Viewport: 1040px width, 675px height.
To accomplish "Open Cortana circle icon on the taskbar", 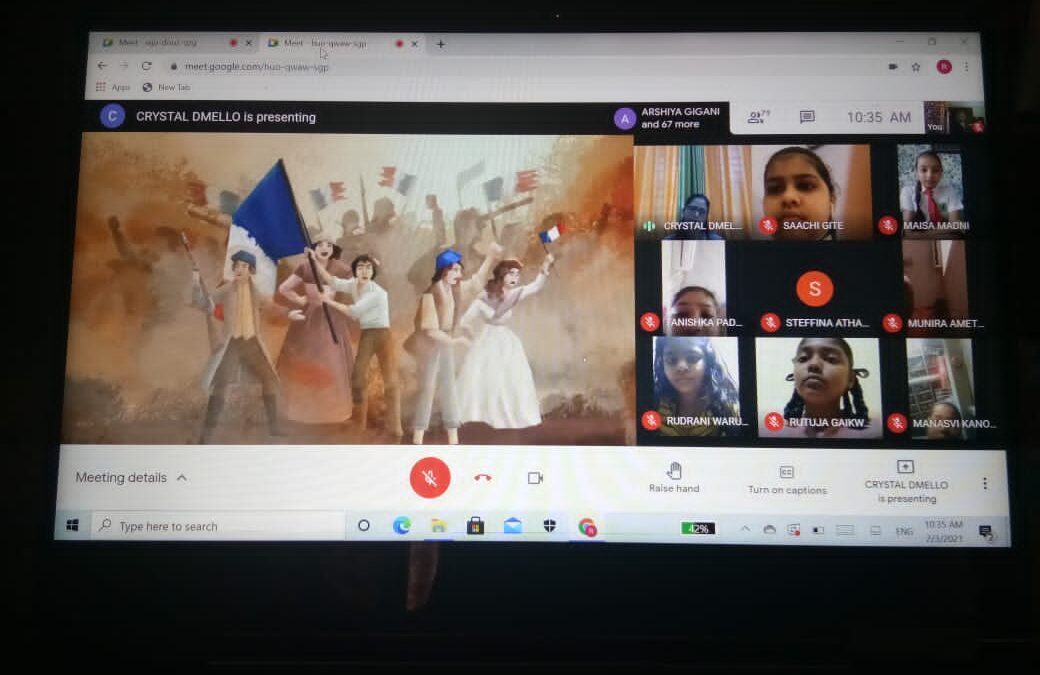I will tap(363, 526).
